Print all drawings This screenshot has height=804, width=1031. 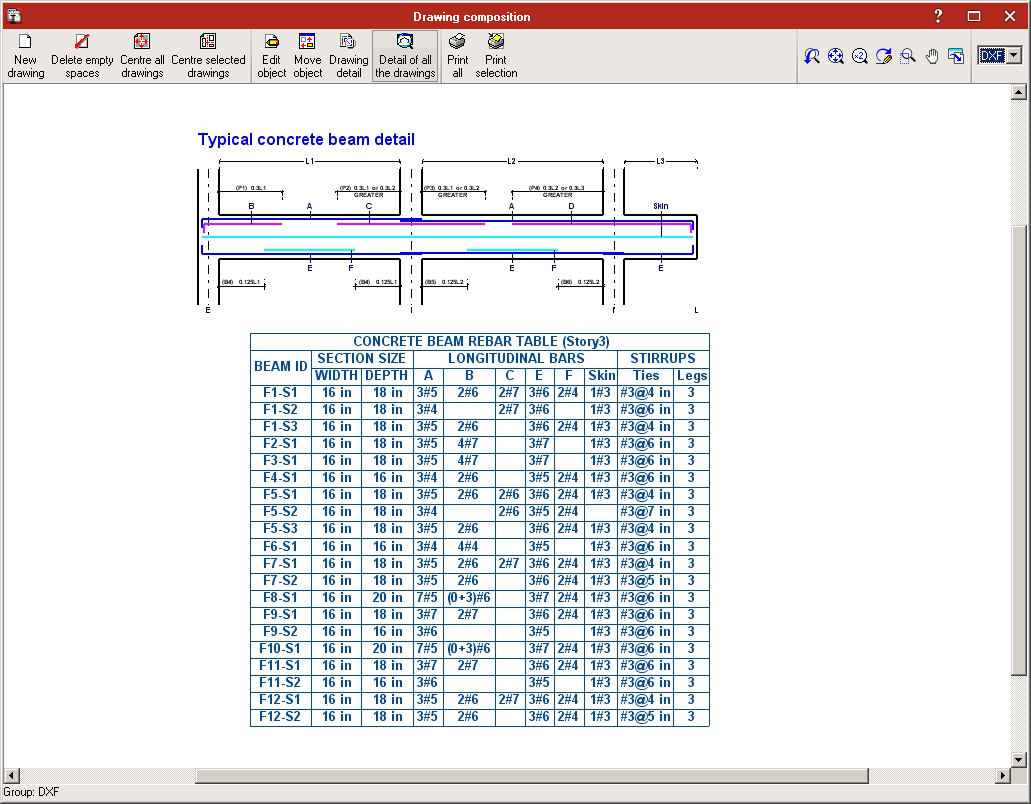[458, 57]
